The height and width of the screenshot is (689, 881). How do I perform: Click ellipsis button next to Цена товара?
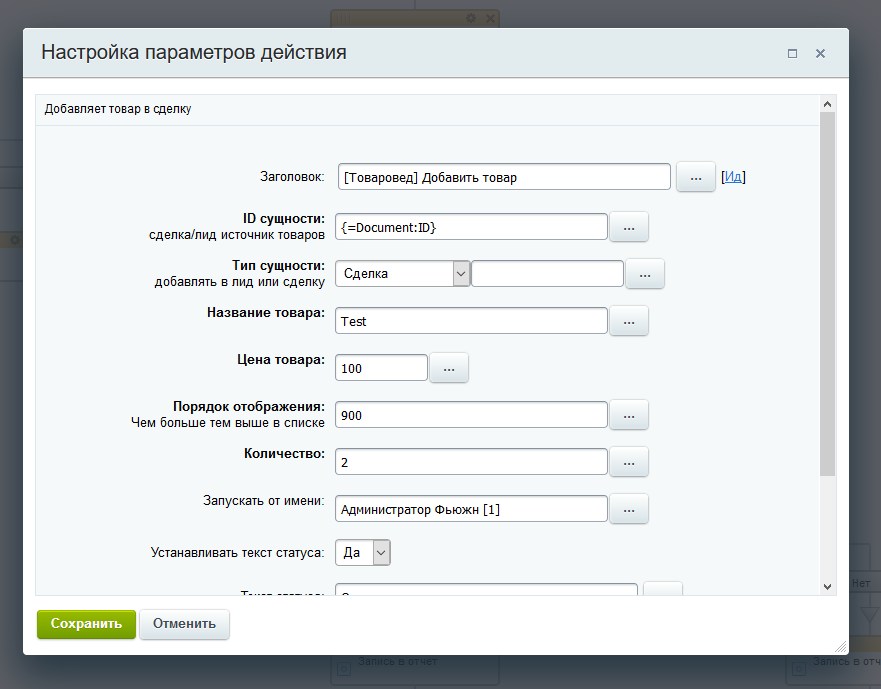[x=449, y=368]
